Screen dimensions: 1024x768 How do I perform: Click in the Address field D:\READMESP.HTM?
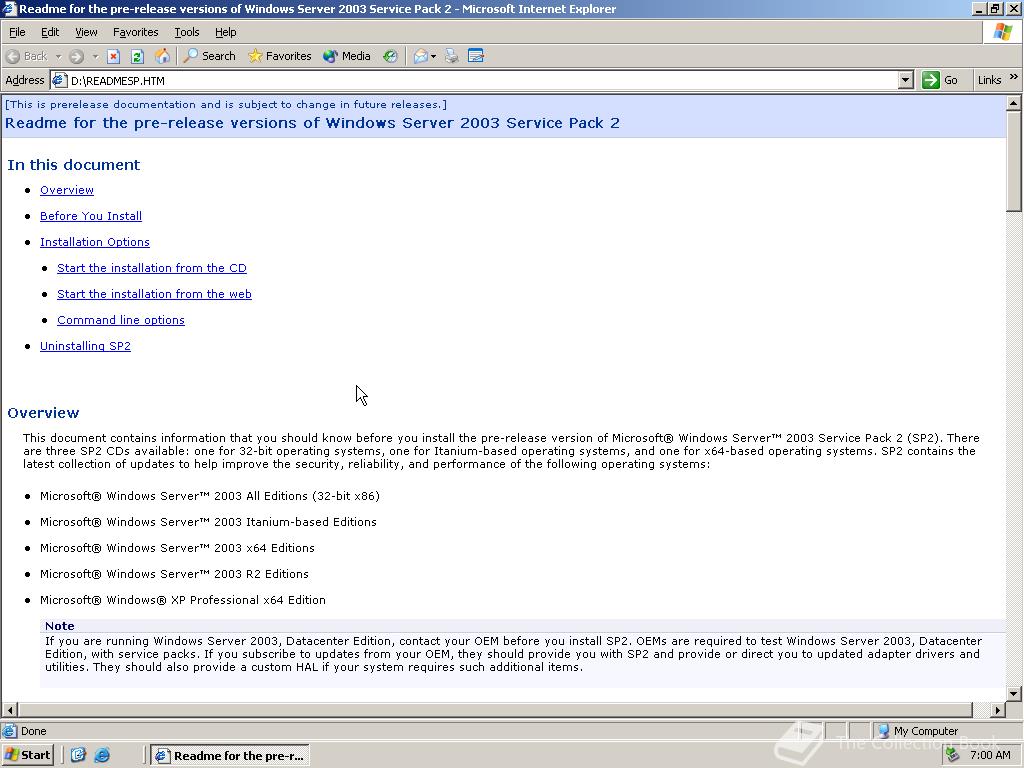coord(483,80)
